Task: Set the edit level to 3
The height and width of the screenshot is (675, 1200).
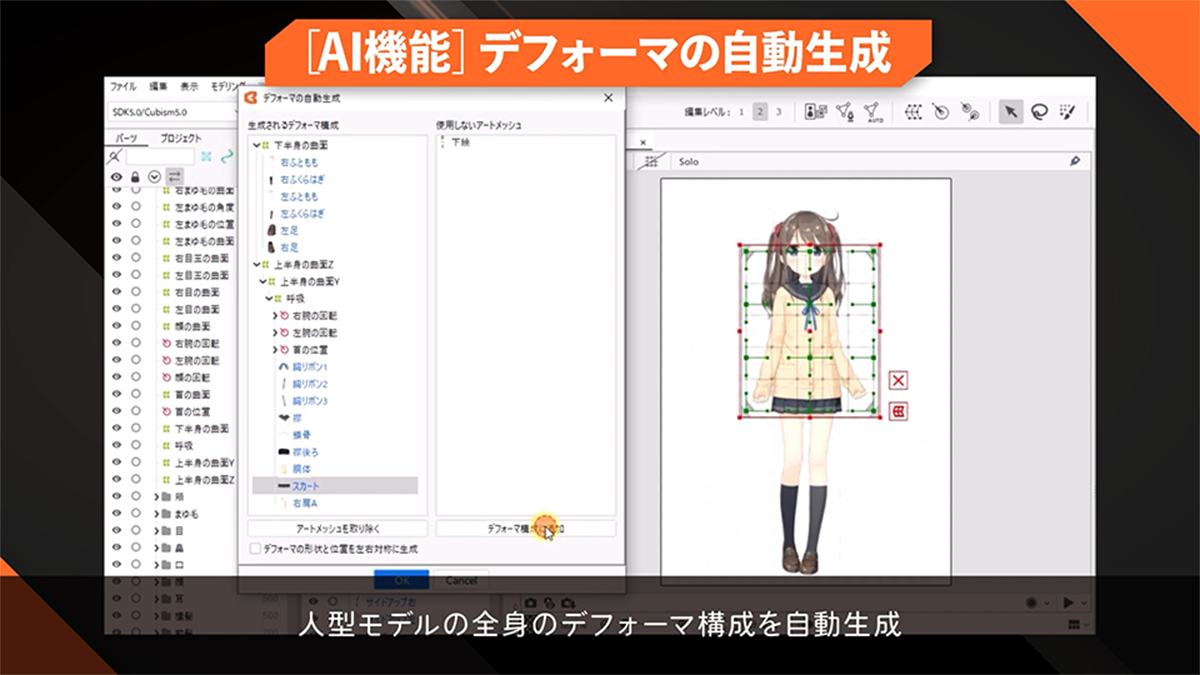Action: click(779, 112)
